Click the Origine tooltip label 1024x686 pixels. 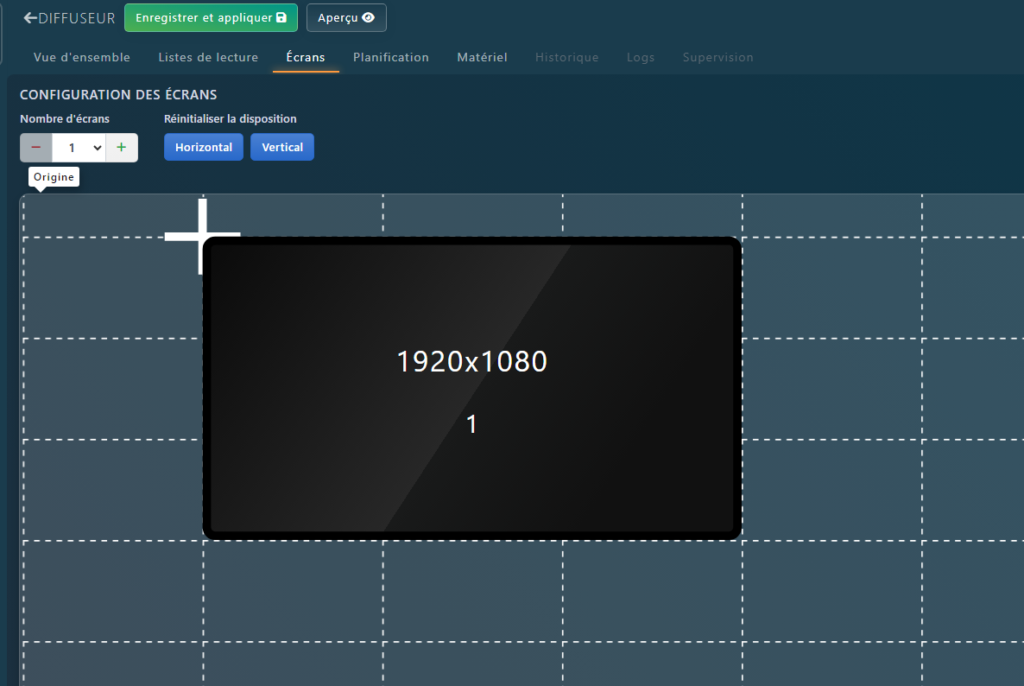tap(53, 177)
